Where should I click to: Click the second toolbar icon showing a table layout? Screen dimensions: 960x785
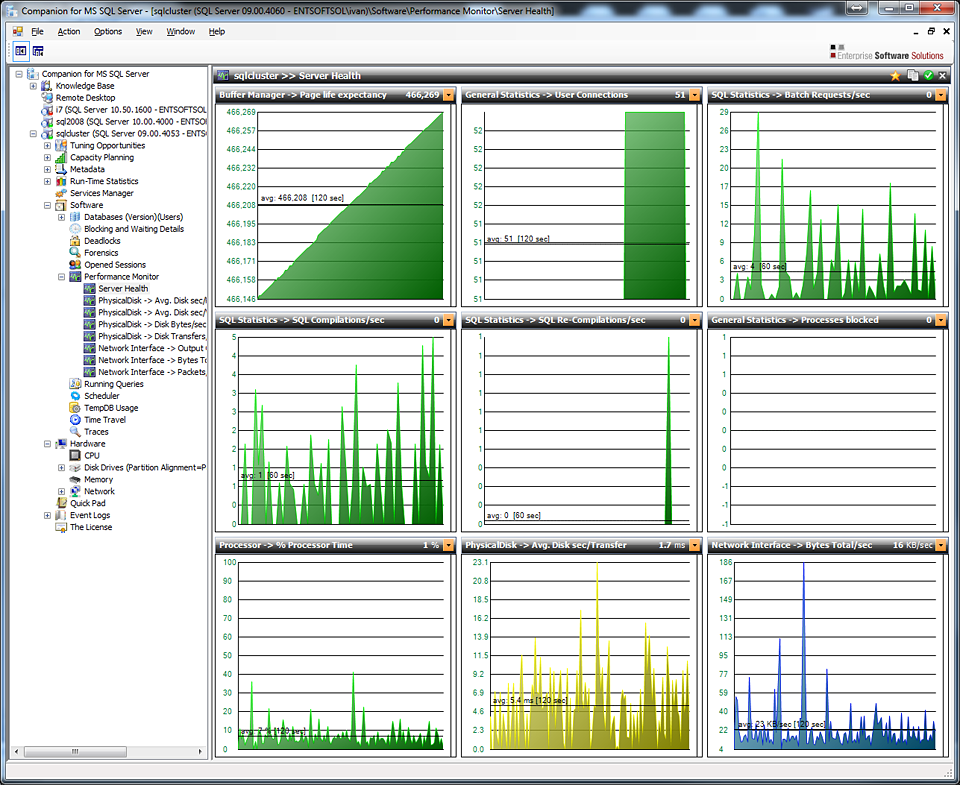(38, 51)
